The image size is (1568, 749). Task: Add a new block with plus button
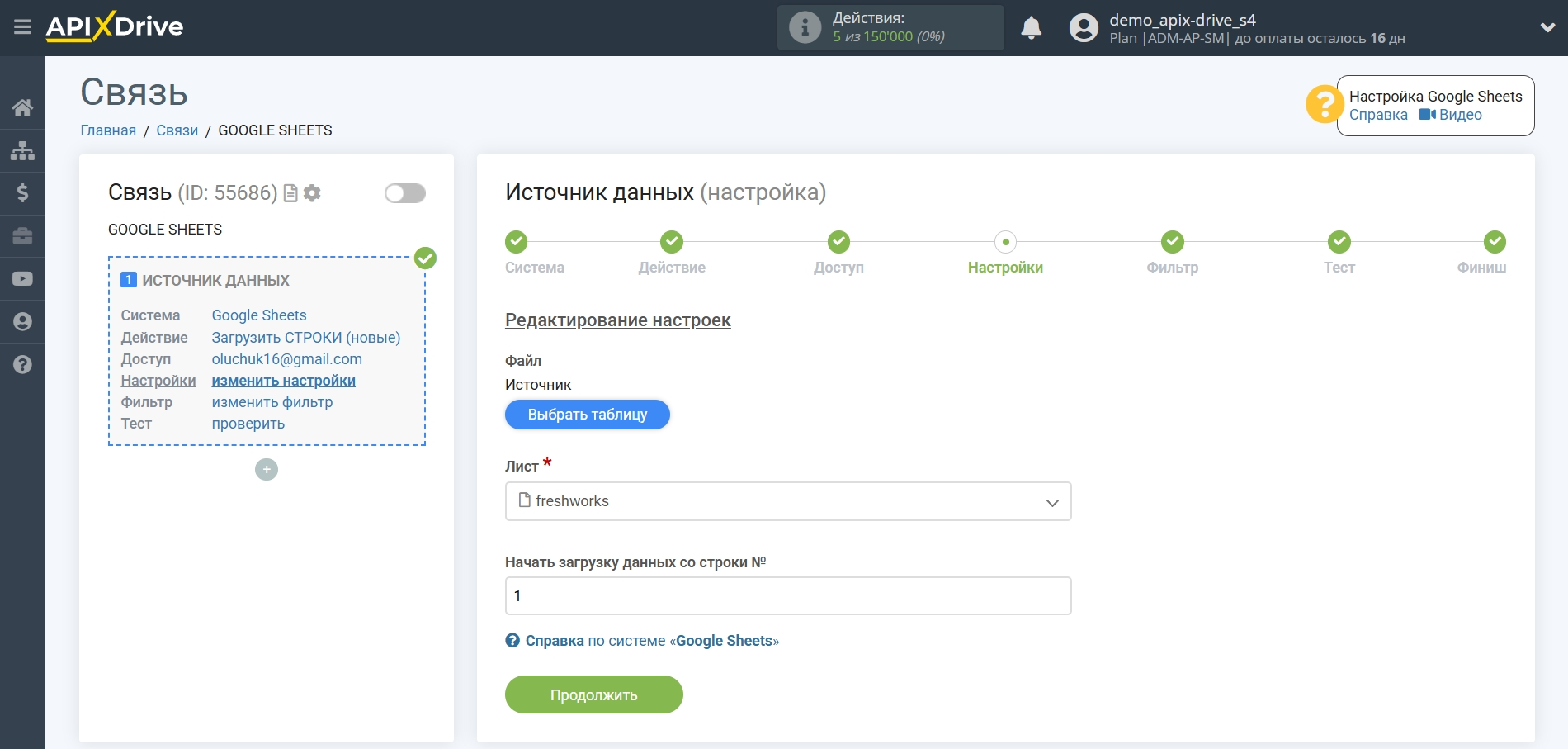point(267,470)
